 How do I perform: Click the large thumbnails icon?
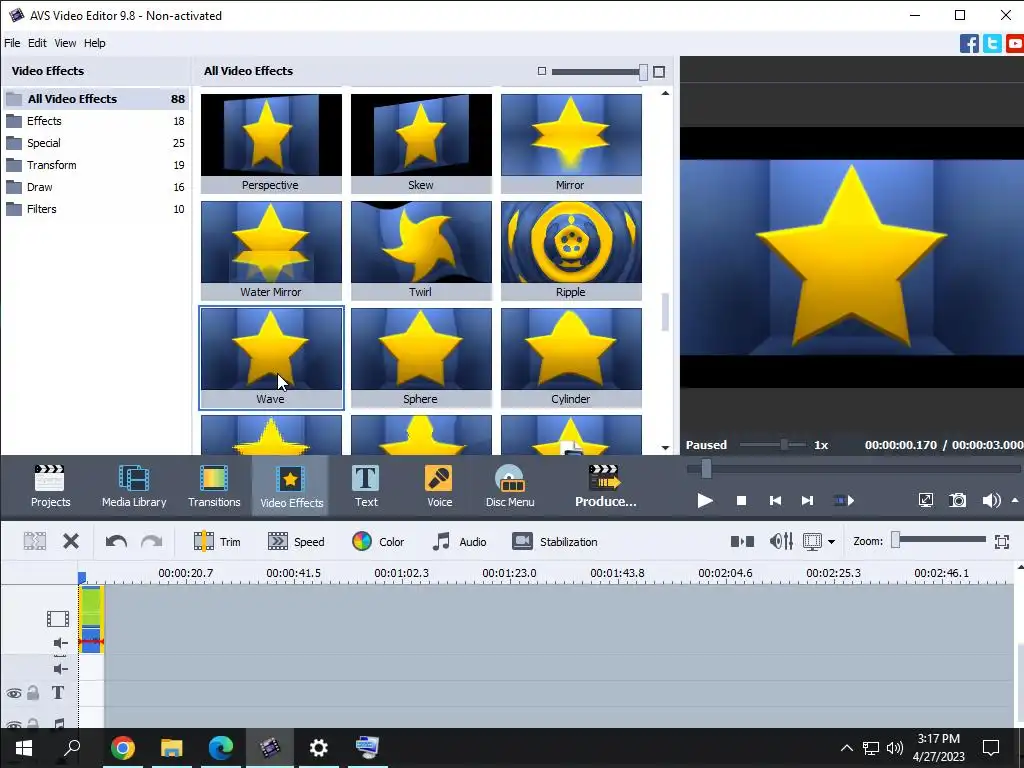pos(659,72)
